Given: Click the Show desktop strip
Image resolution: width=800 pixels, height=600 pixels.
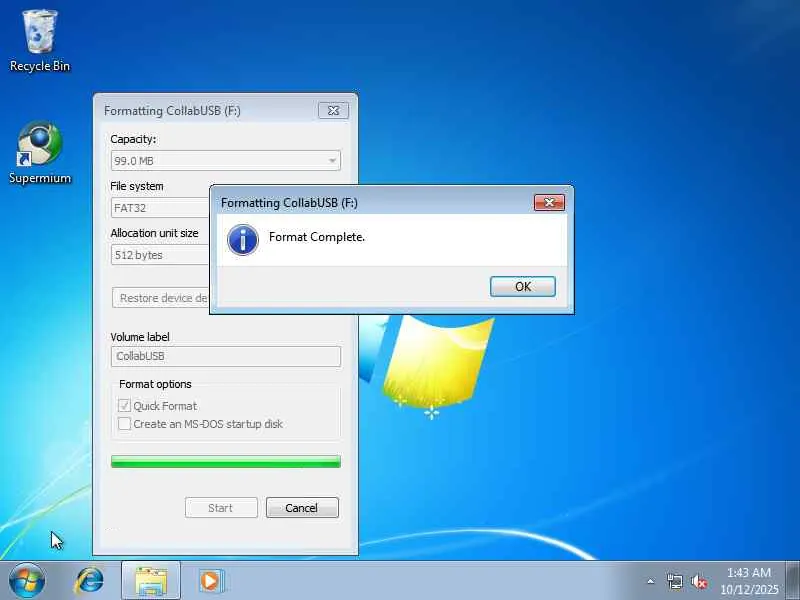Looking at the screenshot, I should [x=792, y=580].
